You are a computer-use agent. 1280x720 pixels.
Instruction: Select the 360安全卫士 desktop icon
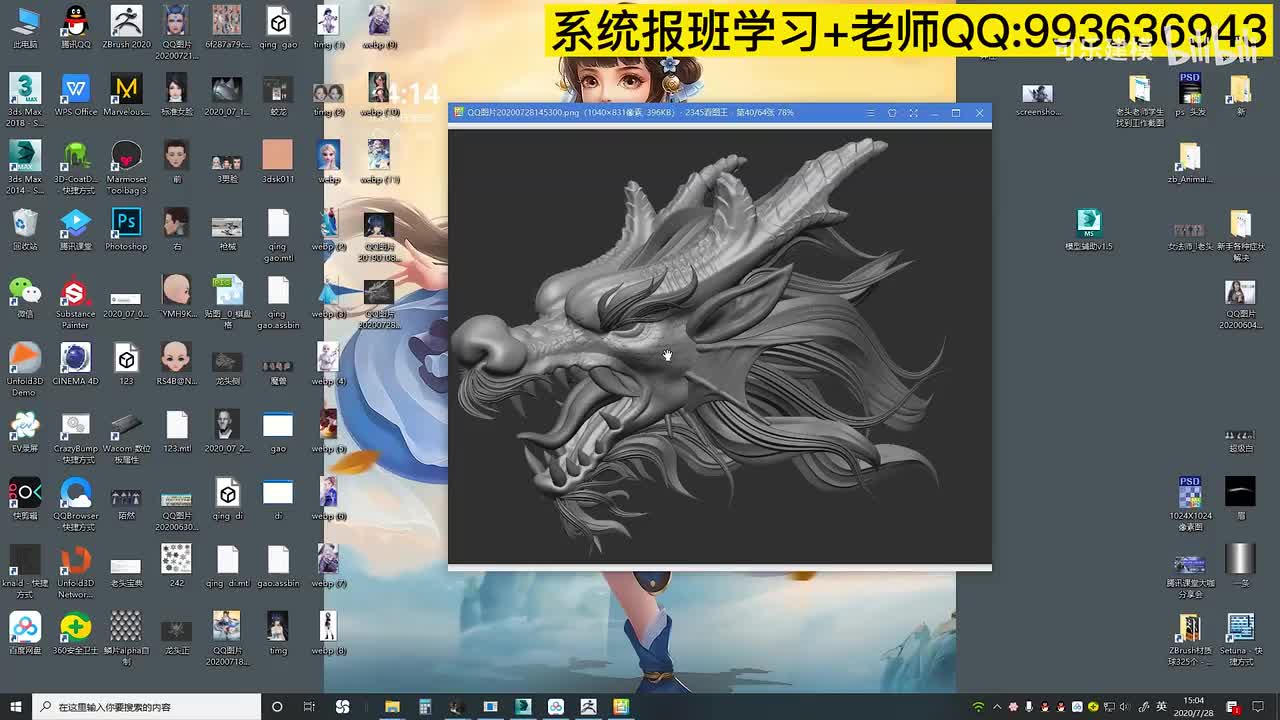click(75, 634)
